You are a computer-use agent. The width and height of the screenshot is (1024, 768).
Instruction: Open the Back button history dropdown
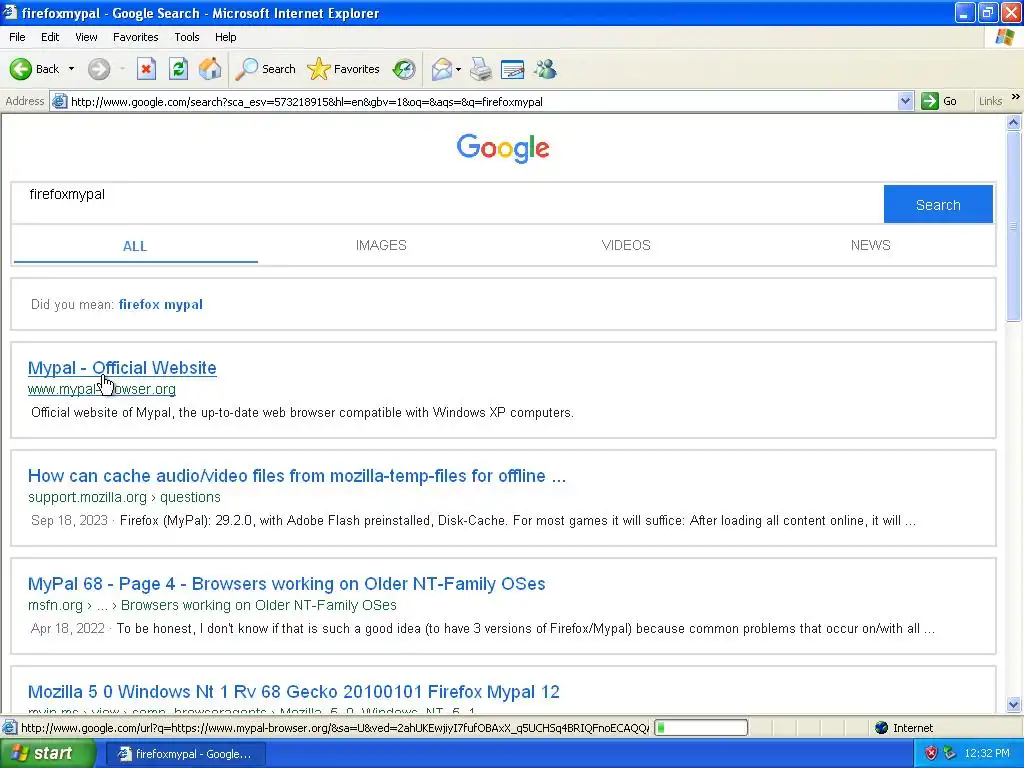(71, 69)
